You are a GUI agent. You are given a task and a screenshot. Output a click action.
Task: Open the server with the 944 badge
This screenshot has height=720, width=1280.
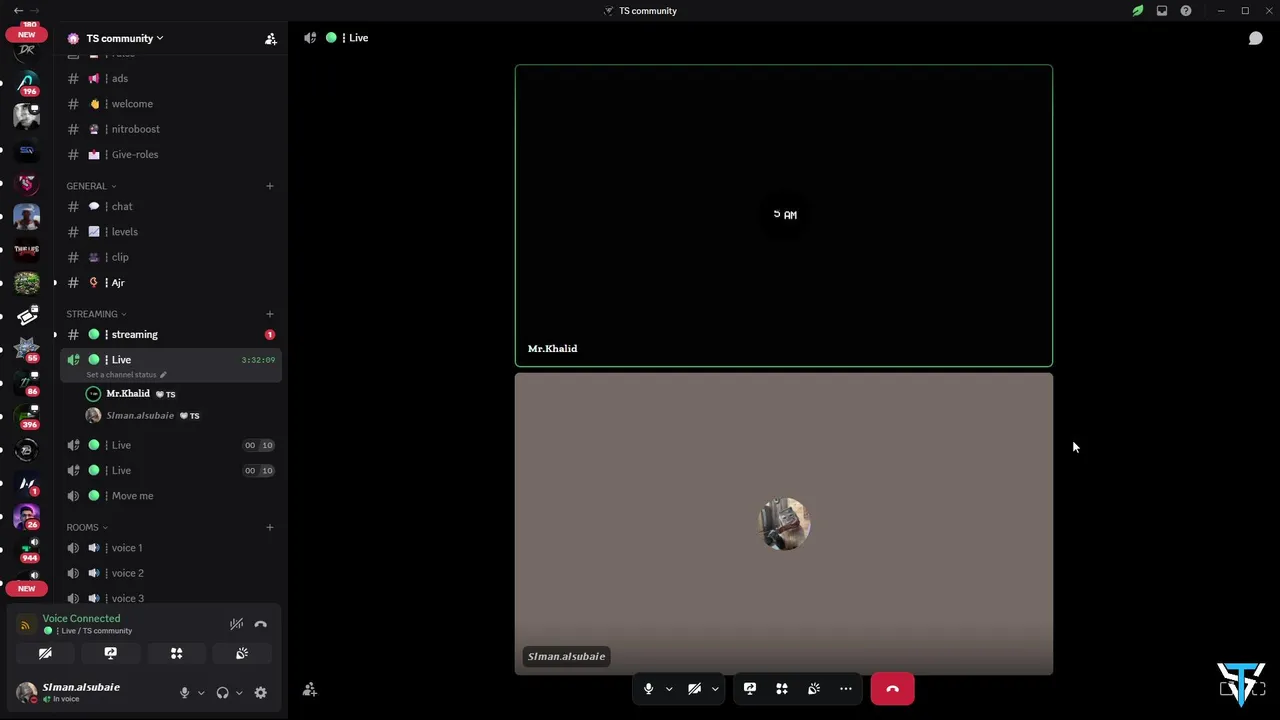coord(27,550)
